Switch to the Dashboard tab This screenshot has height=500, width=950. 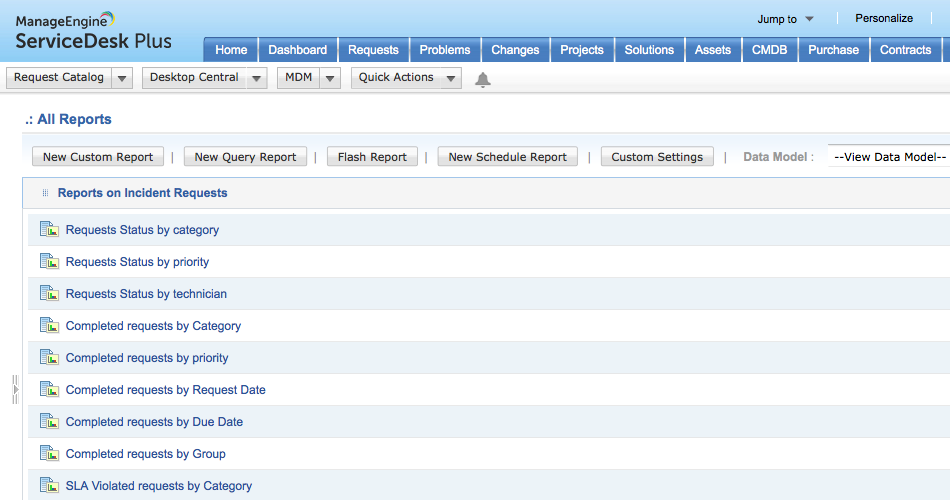[297, 50]
